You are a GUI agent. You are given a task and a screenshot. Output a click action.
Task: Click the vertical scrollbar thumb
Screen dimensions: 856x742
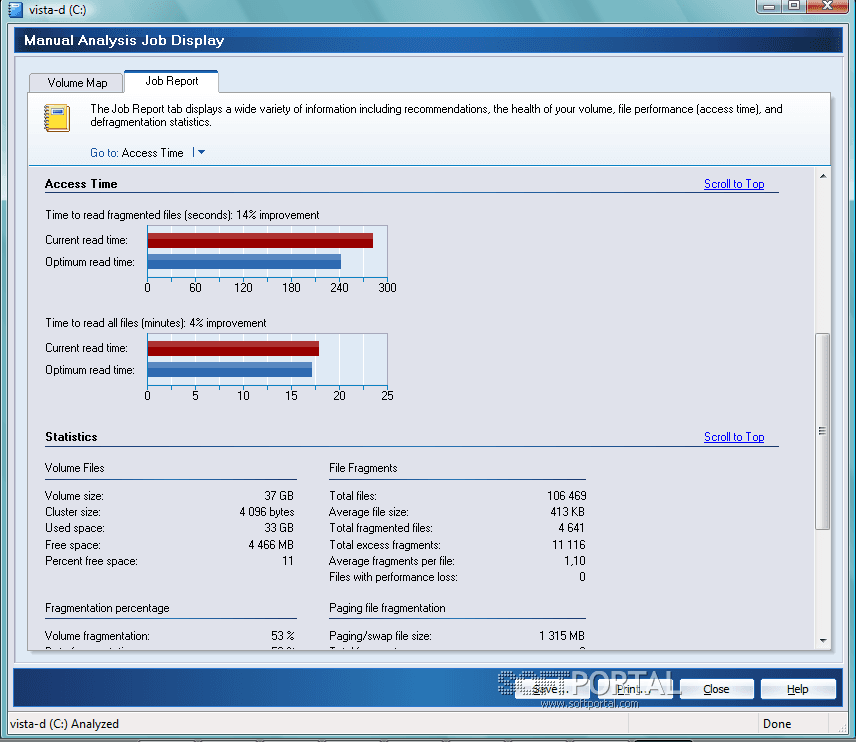823,431
